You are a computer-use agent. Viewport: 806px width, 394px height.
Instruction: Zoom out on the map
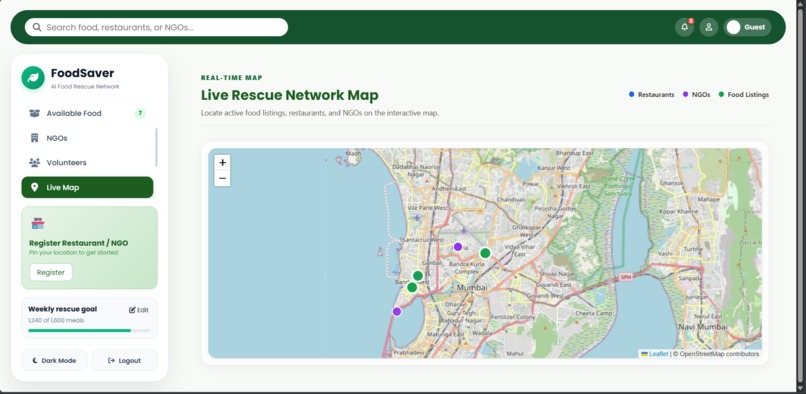(x=222, y=178)
